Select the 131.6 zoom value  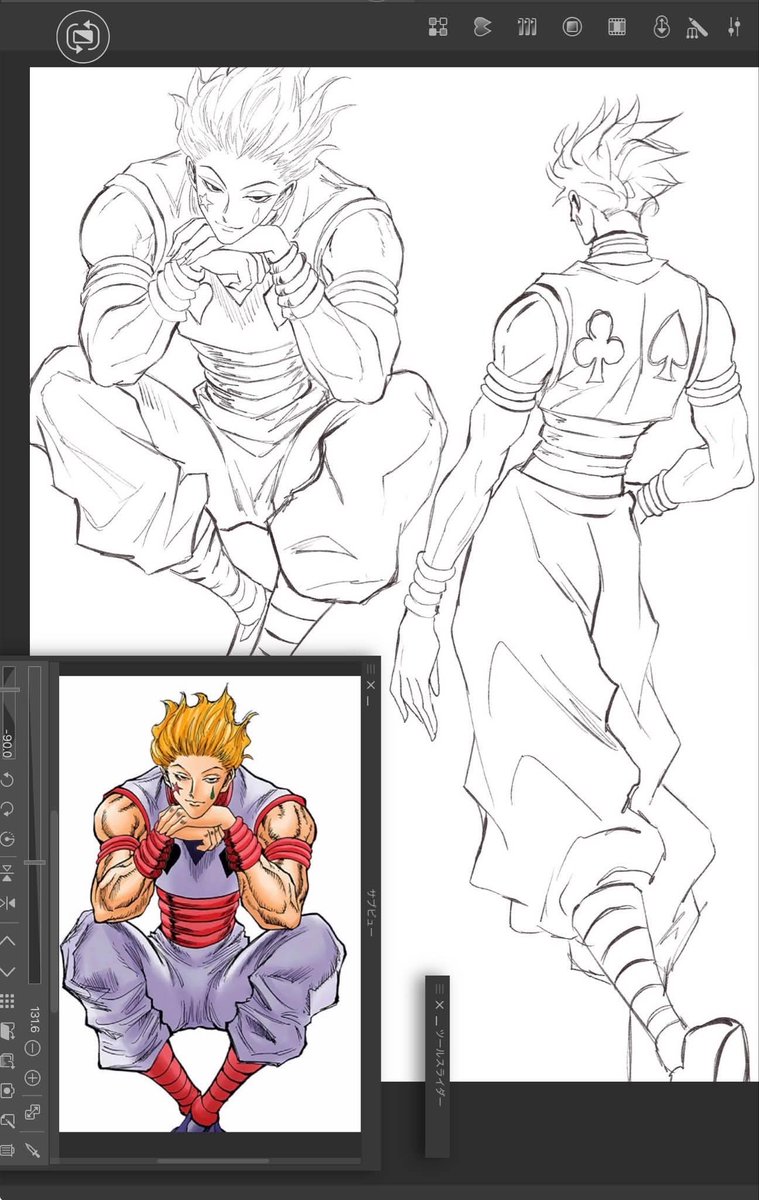tap(34, 1019)
